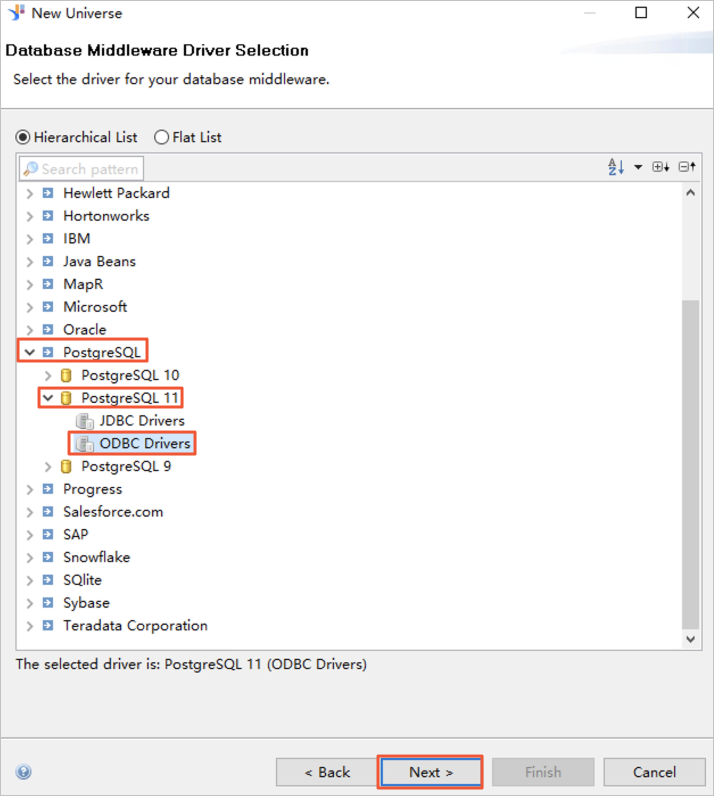Select the JDBC Drivers entry

pyautogui.click(x=142, y=421)
